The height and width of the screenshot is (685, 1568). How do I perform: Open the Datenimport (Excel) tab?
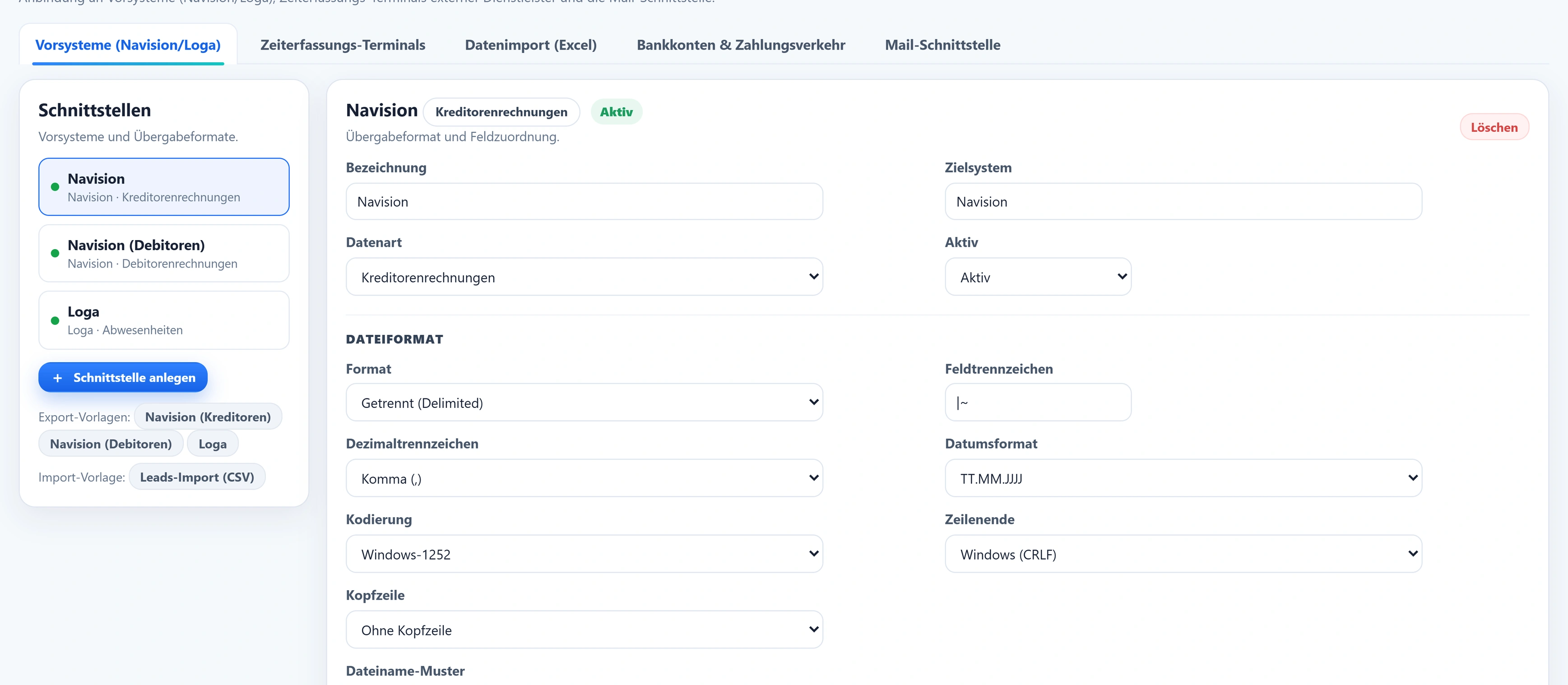point(531,44)
